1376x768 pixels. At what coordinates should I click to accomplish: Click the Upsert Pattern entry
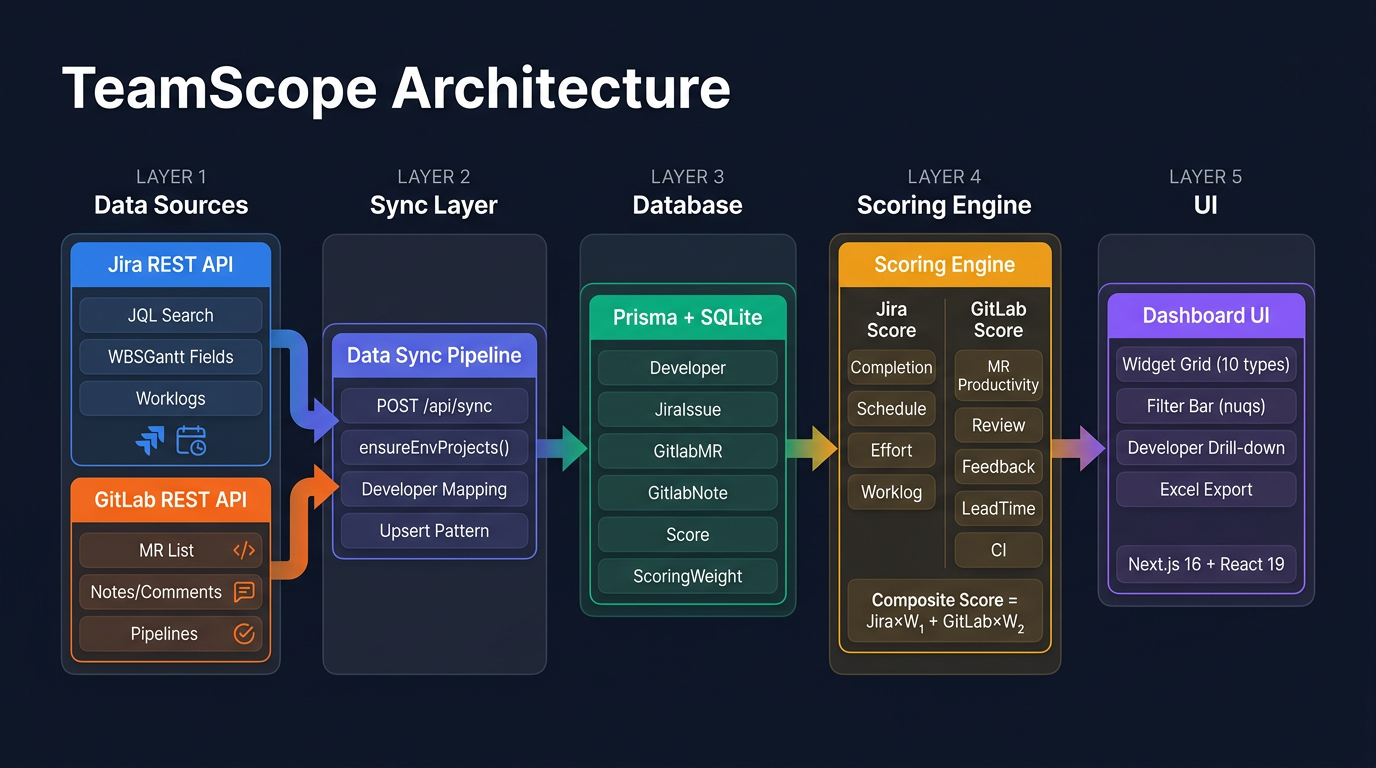433,530
